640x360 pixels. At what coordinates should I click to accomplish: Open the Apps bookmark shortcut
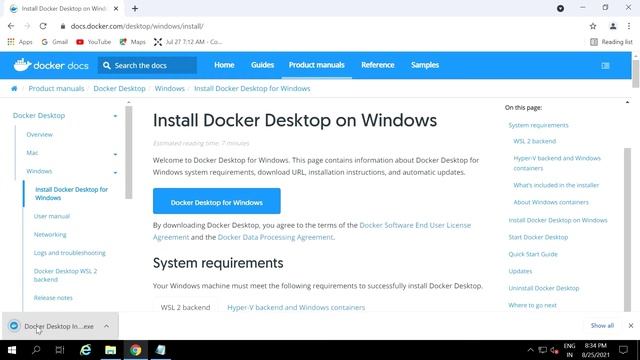(20, 42)
